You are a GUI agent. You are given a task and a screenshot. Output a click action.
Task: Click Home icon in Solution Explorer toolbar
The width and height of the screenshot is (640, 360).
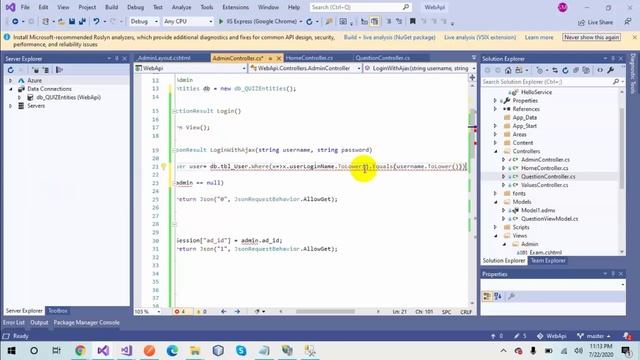pos(508,70)
